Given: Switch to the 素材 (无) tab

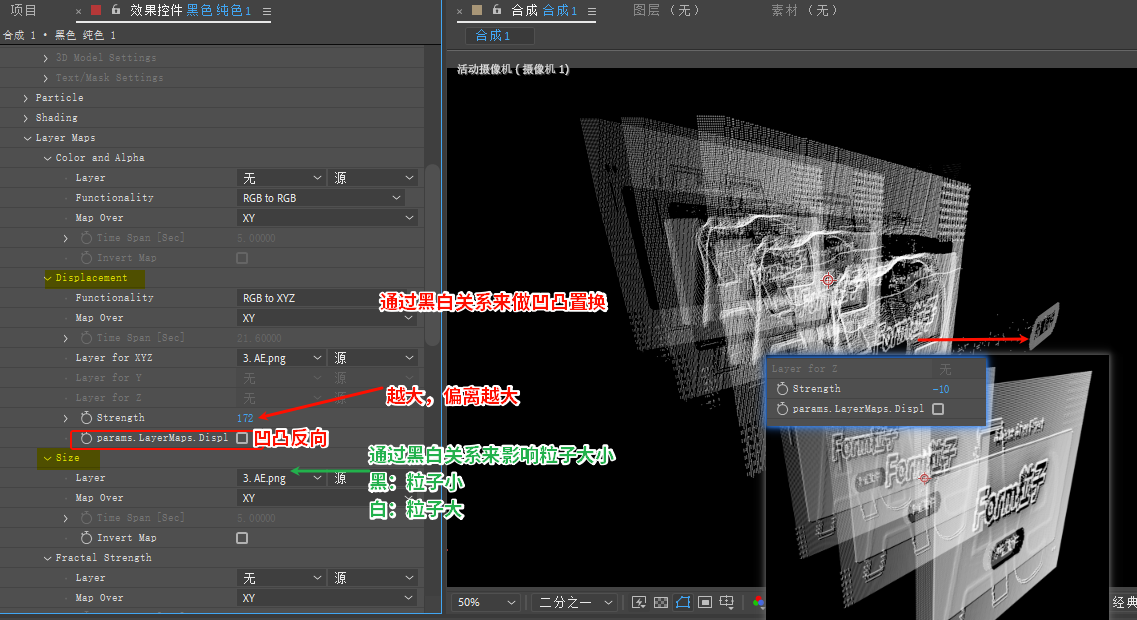Looking at the screenshot, I should coord(805,10).
